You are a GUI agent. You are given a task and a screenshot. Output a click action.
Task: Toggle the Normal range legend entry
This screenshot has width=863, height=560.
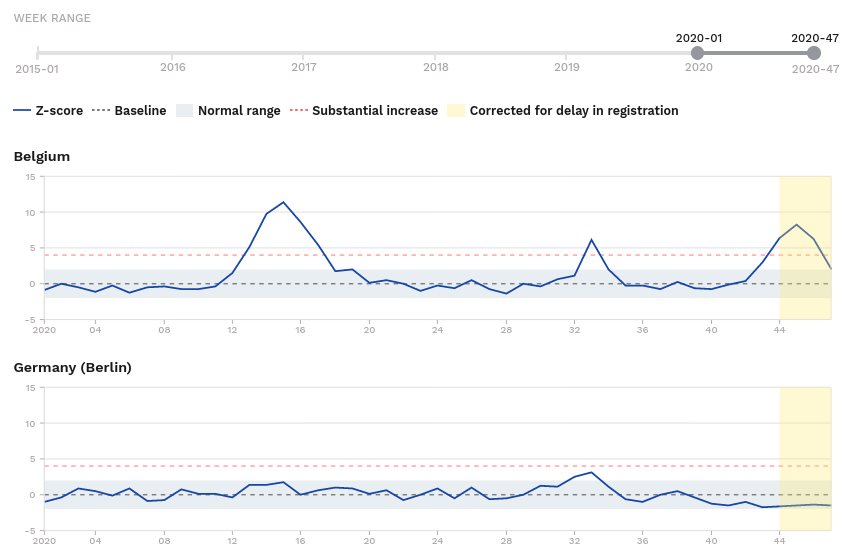[238, 110]
